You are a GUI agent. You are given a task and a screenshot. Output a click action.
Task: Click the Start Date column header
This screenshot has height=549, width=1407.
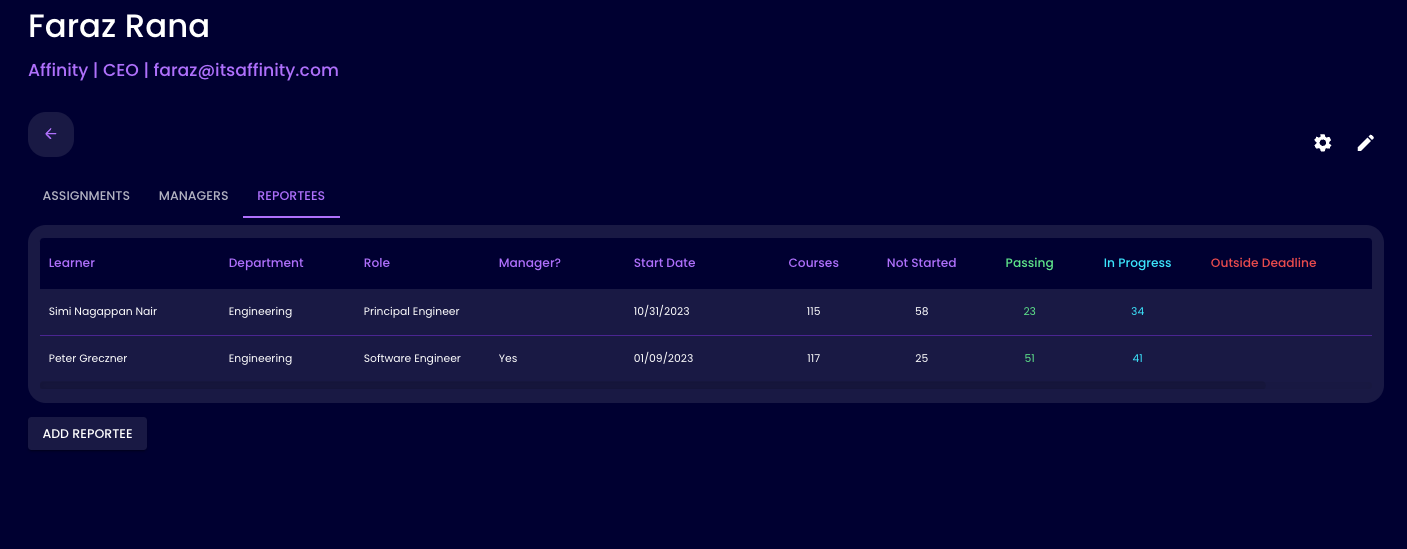tap(664, 263)
